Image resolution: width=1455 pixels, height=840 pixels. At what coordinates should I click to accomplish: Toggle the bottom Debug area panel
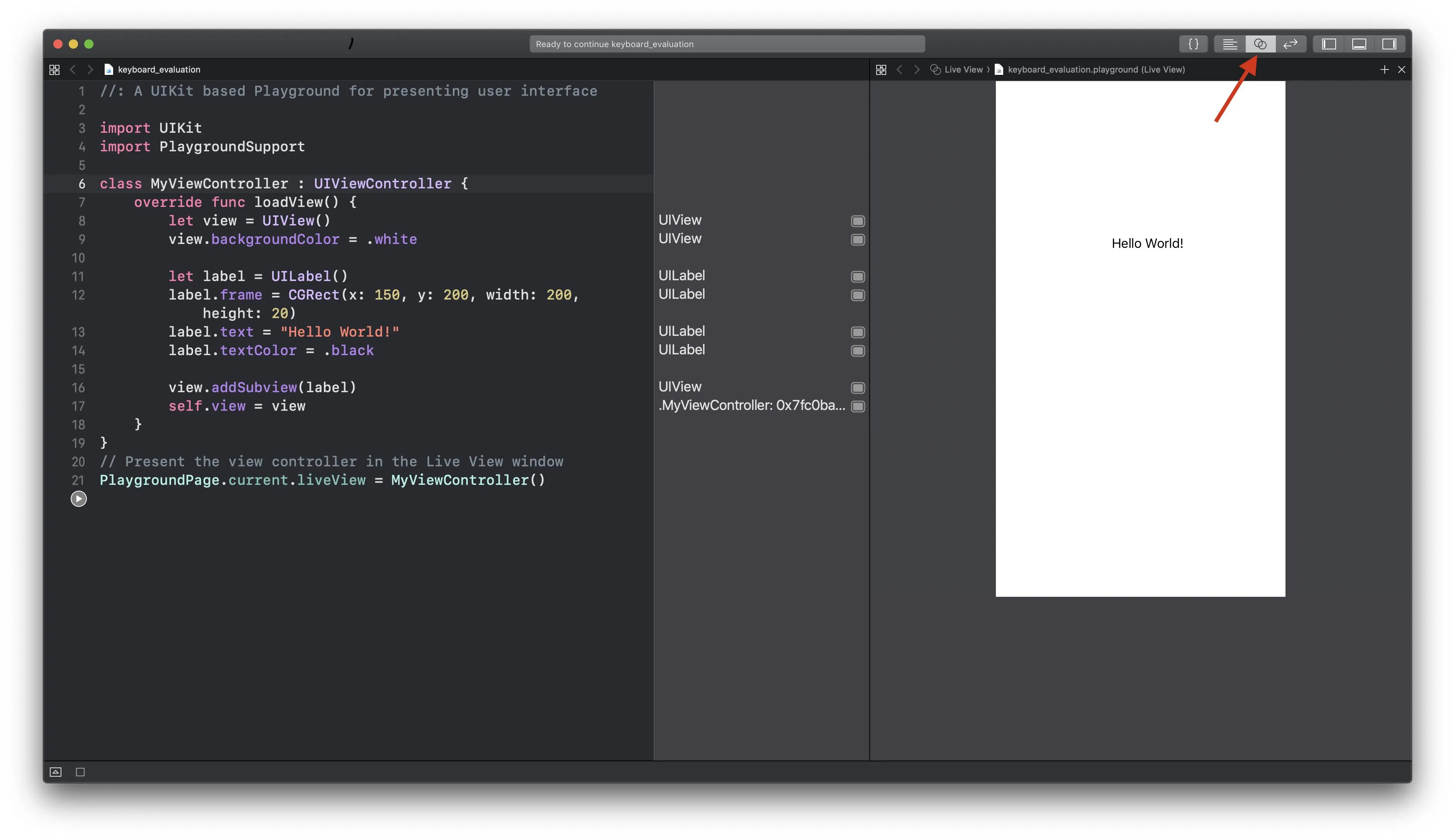pos(1358,44)
